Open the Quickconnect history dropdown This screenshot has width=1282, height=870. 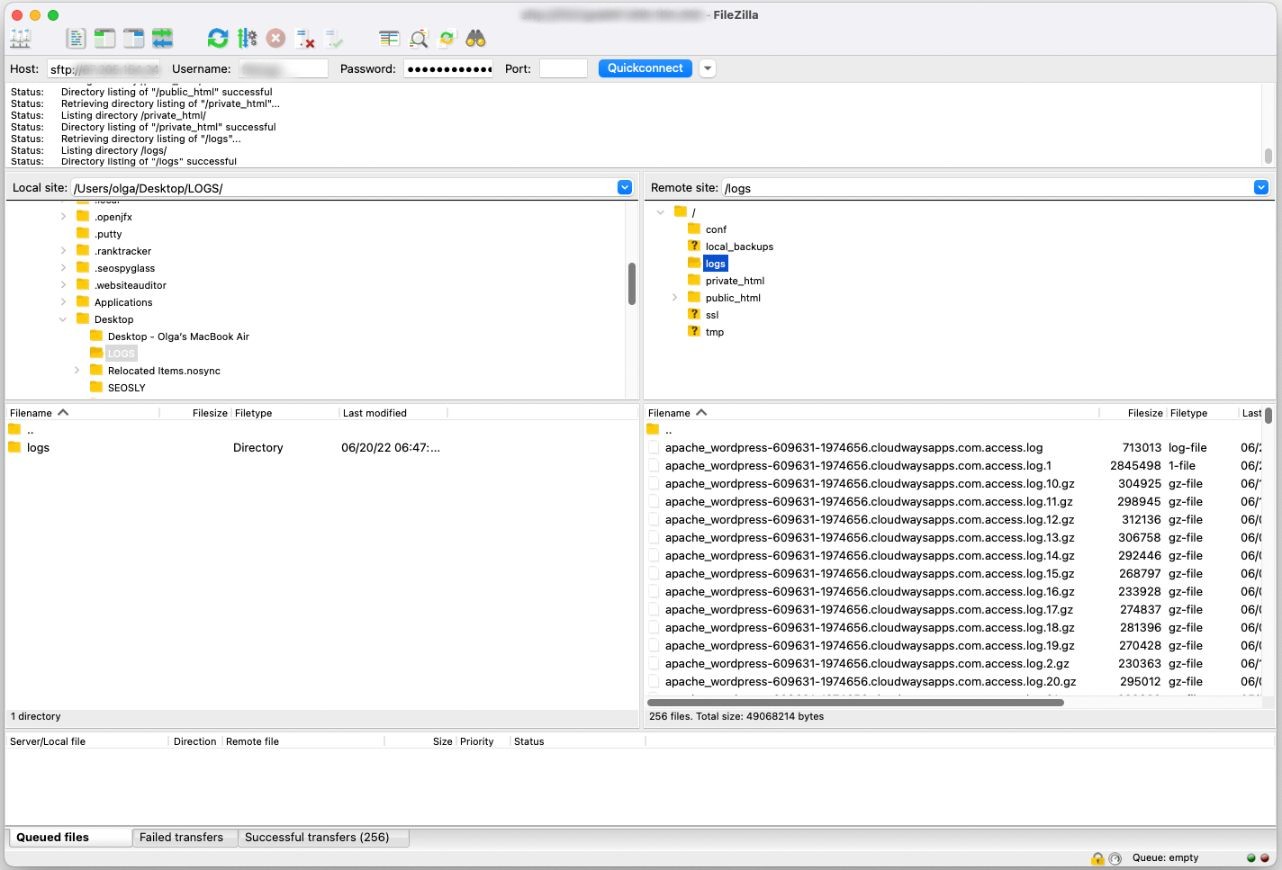[x=707, y=68]
